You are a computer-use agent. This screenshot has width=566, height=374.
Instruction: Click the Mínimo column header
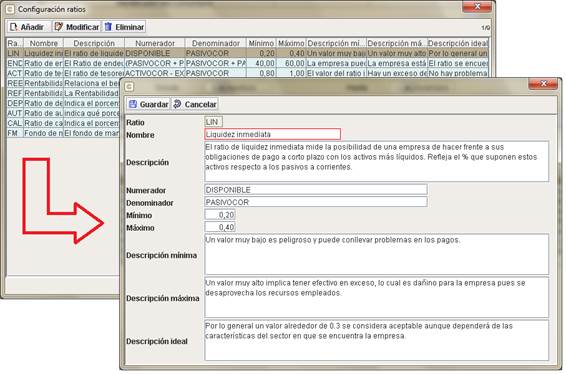tap(261, 43)
